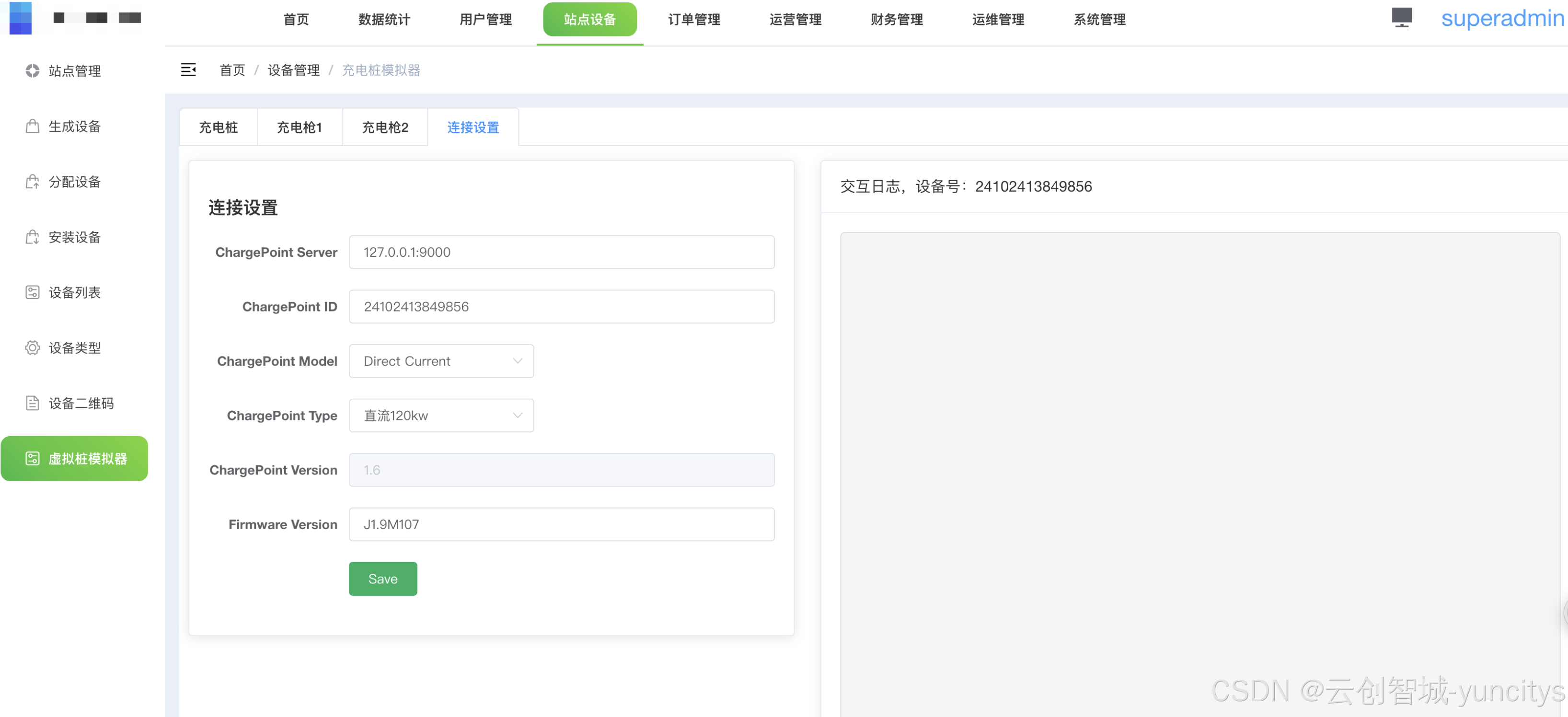Click the 分配设备 sidebar icon
The width and height of the screenshot is (1568, 717).
coord(32,182)
